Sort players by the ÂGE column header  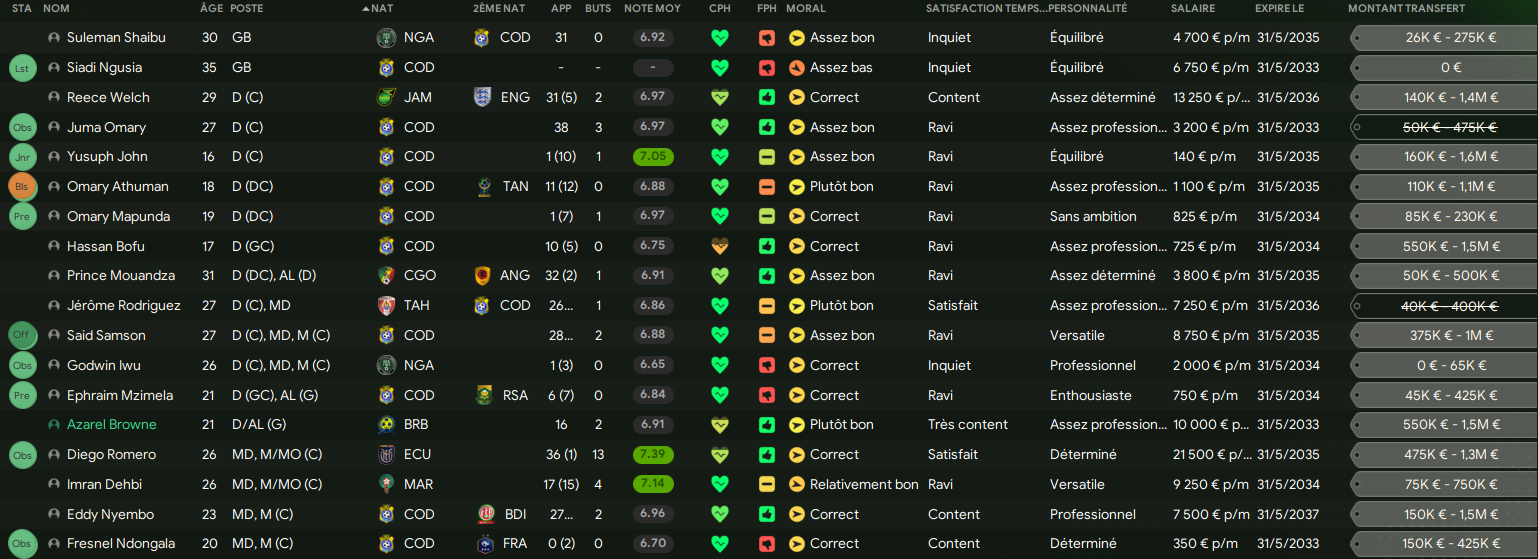tap(211, 8)
